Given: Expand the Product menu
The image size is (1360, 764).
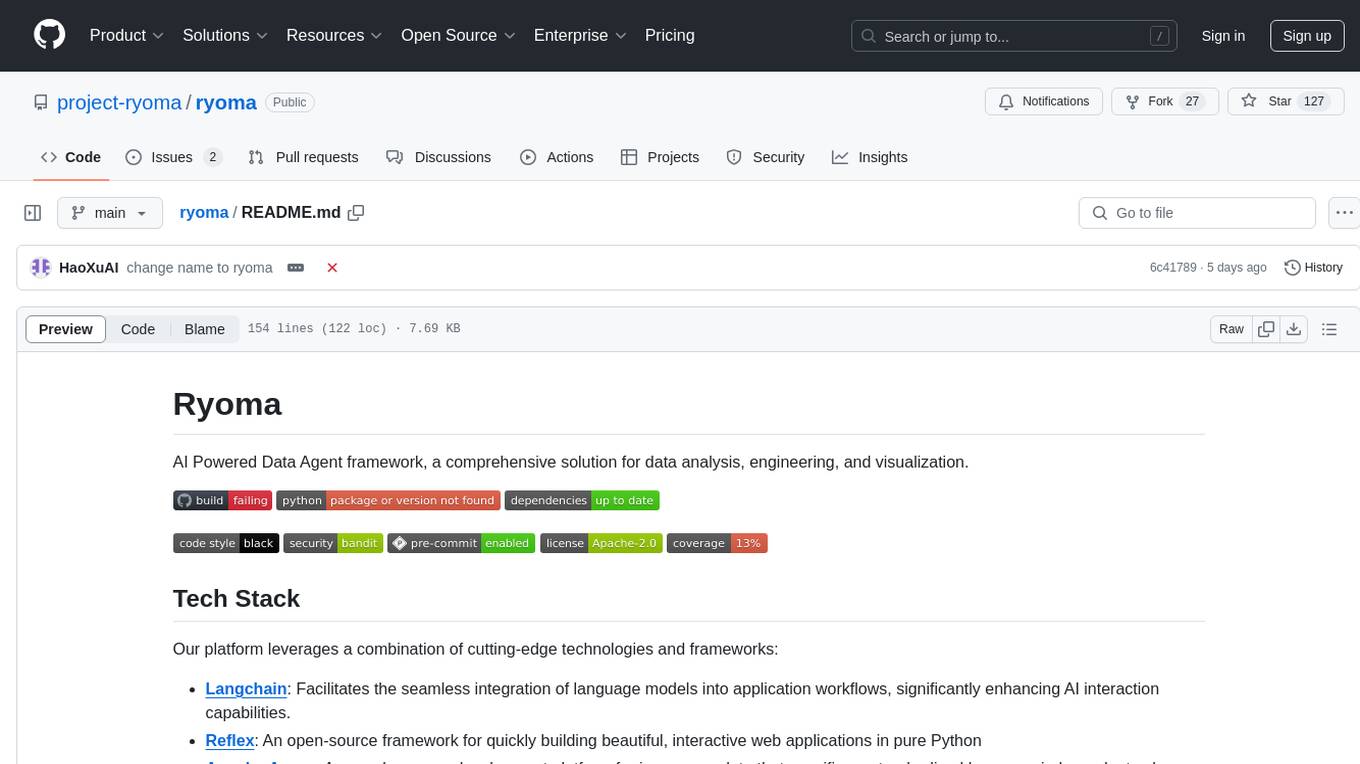Looking at the screenshot, I should click(127, 35).
